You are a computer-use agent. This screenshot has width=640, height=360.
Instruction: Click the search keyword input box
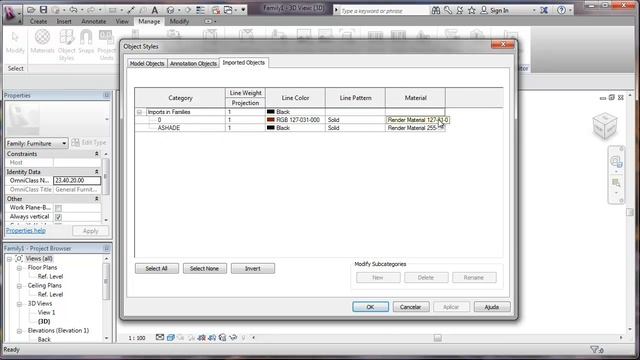(384, 11)
